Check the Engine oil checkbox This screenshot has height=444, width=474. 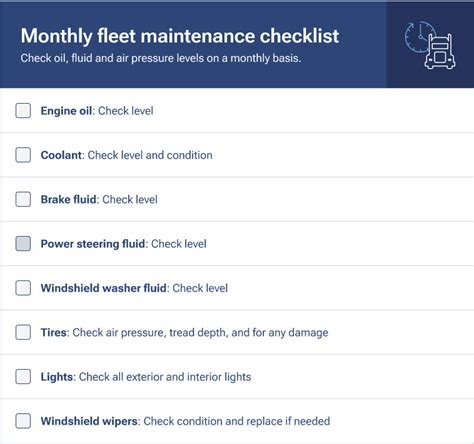(23, 111)
